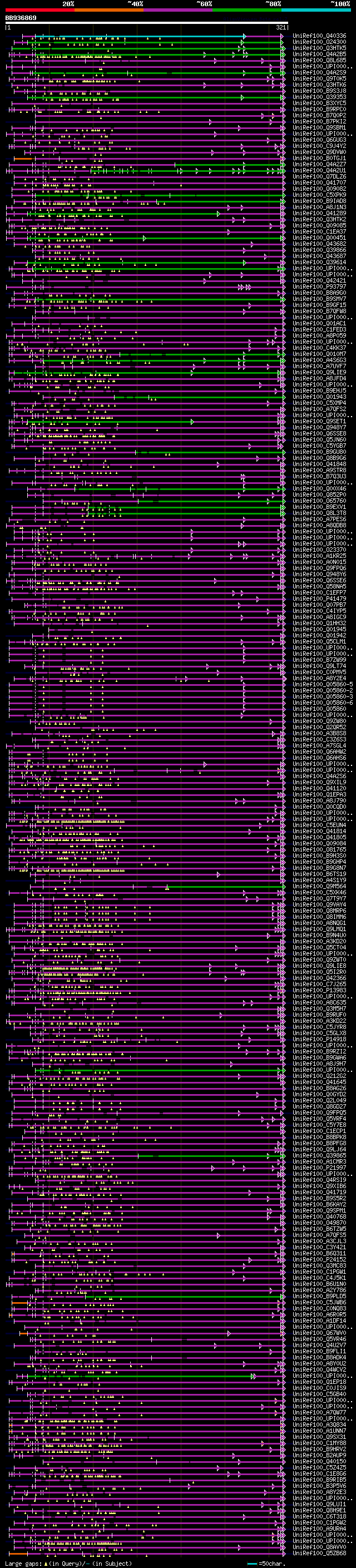Open hit UniRef100_Q40336
Viewport: 356px width, 1568px height.
click(x=319, y=36)
